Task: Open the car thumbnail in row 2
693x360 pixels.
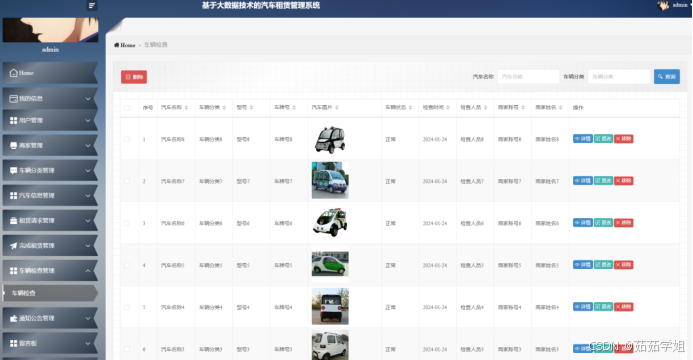Action: point(330,180)
